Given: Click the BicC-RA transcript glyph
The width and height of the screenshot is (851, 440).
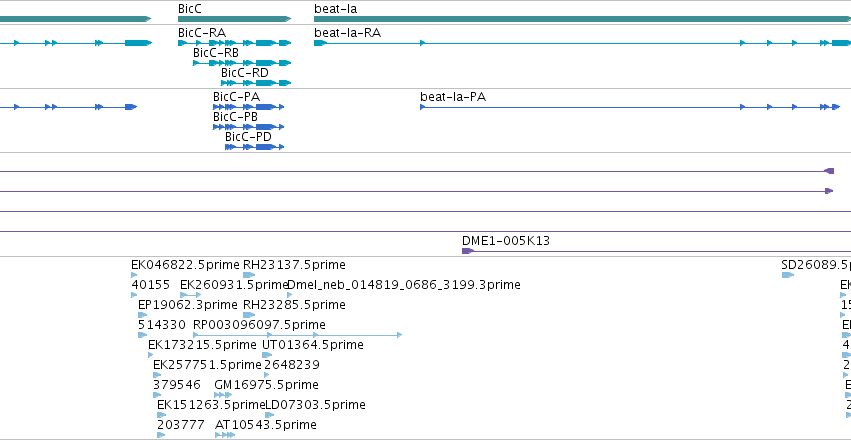Looking at the screenshot, I should coord(234,43).
